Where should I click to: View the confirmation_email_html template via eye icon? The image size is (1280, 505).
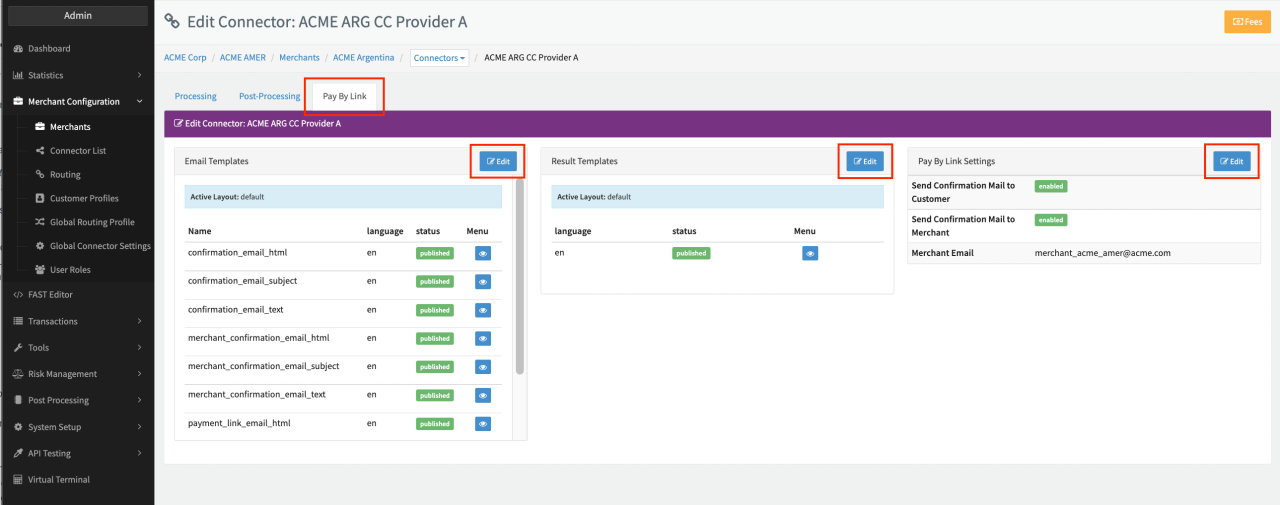click(x=483, y=254)
